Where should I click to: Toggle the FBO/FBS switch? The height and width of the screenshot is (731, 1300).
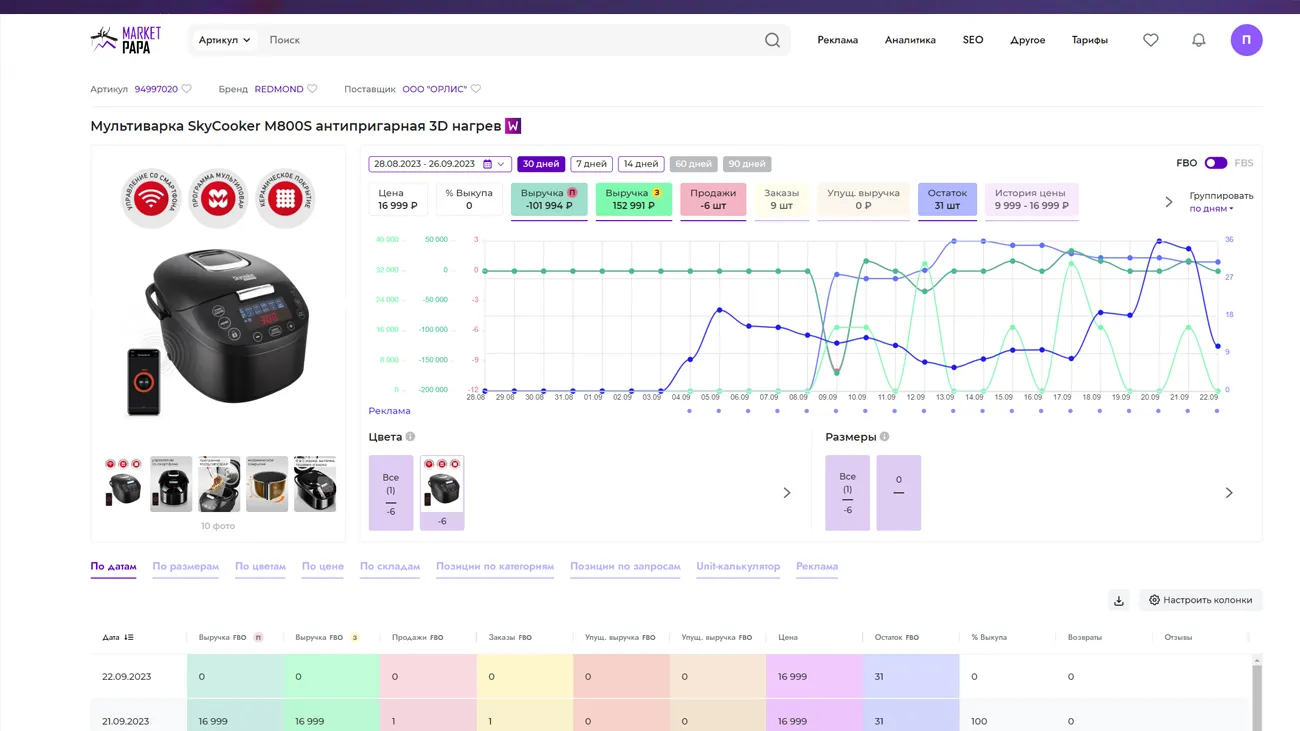(x=1215, y=163)
